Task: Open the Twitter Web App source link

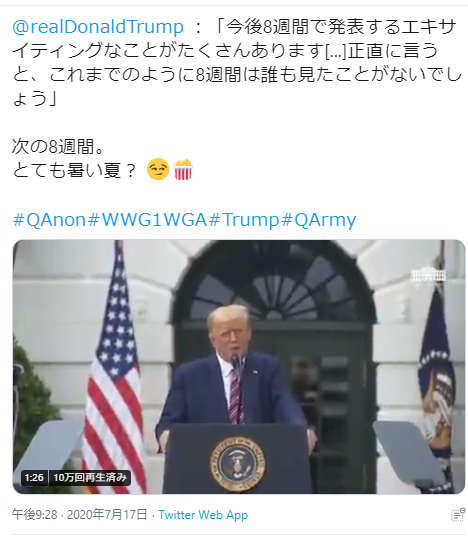Action: pos(203,515)
